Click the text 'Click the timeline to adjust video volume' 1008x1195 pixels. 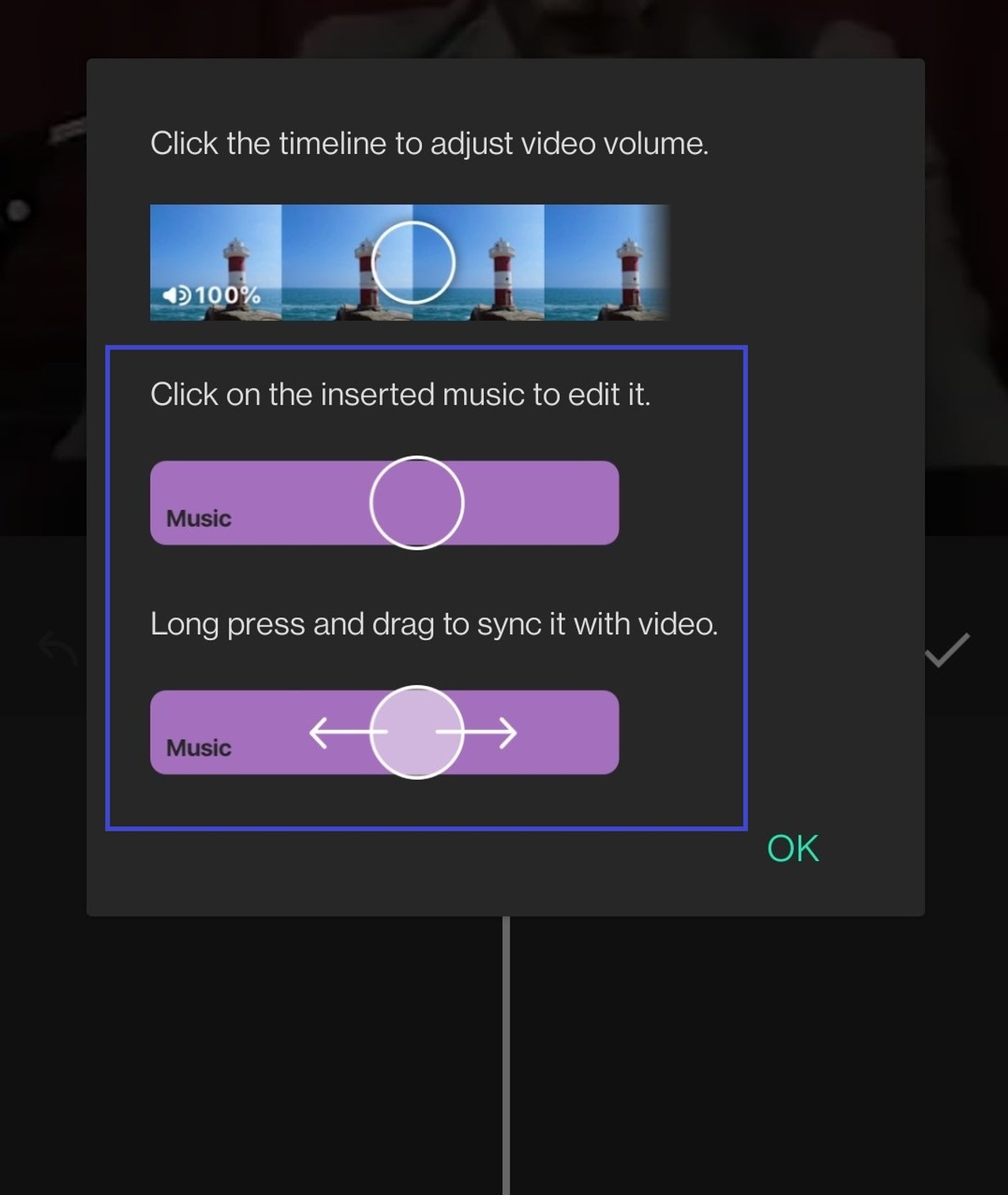coord(430,143)
